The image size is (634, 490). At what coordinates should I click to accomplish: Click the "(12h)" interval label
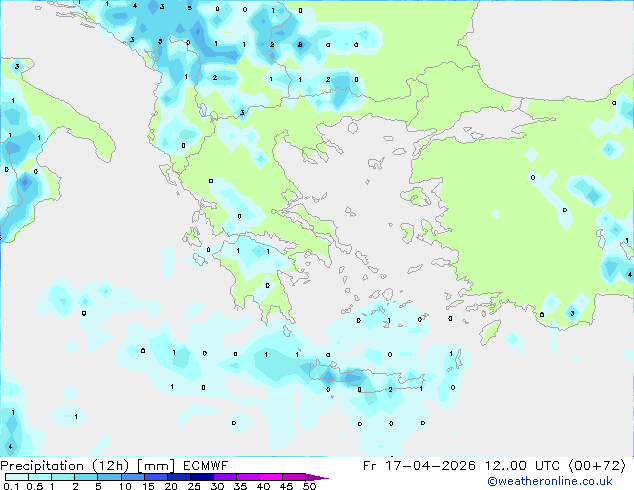click(x=111, y=466)
